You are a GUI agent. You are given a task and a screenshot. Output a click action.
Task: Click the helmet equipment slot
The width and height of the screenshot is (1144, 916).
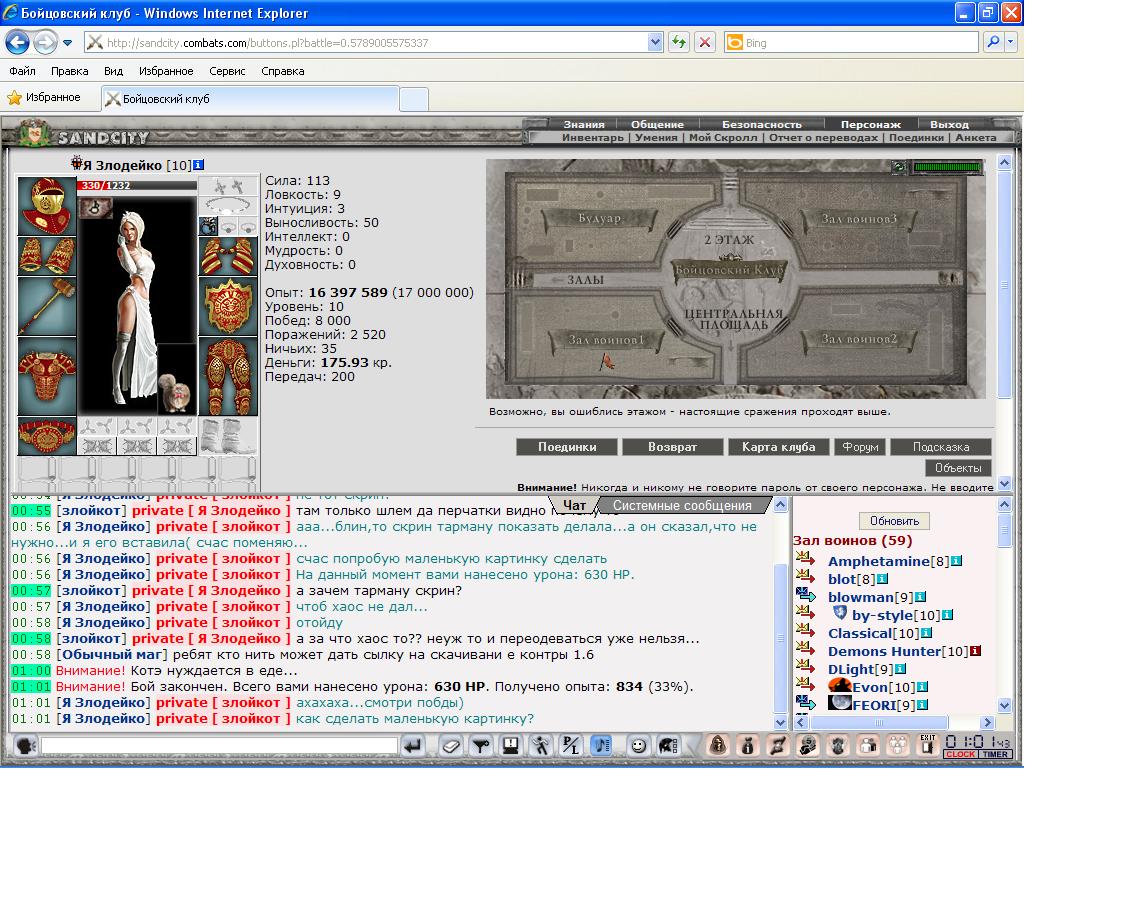pyautogui.click(x=47, y=205)
